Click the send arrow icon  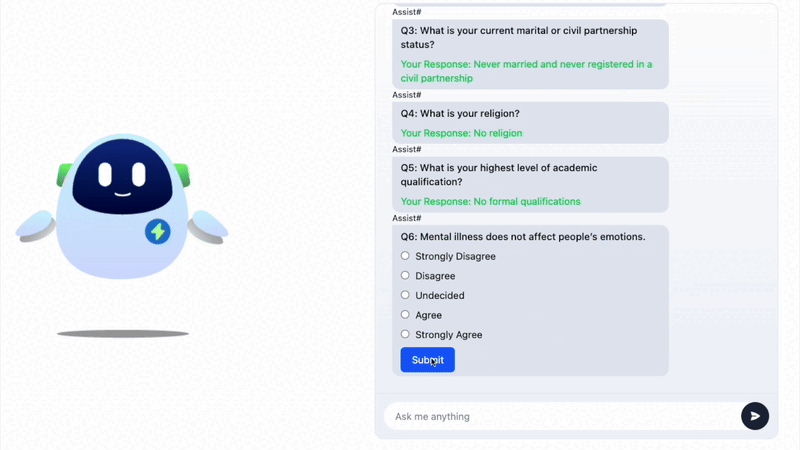coord(755,416)
